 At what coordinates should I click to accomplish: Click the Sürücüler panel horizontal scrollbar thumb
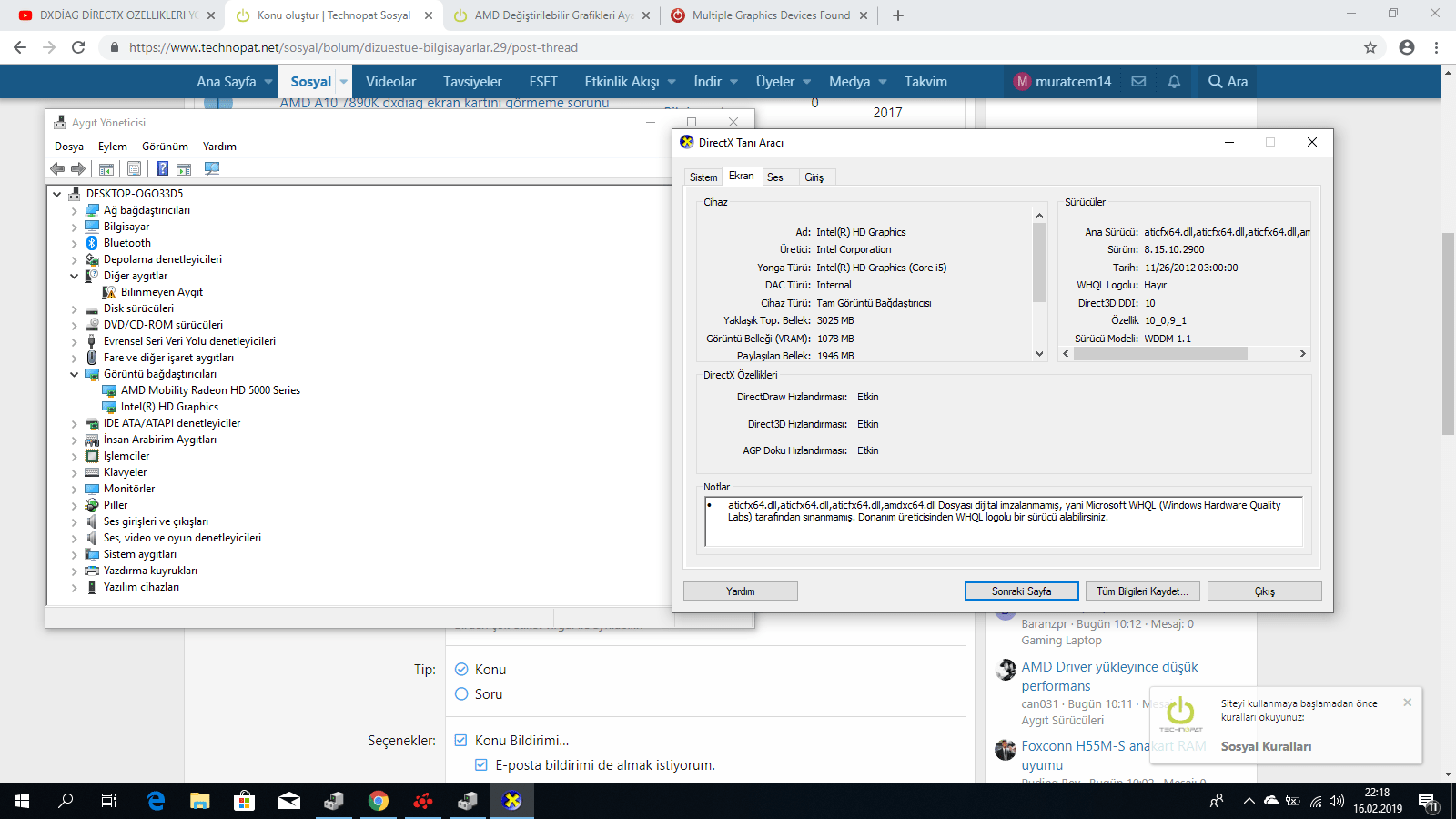coord(1160,353)
